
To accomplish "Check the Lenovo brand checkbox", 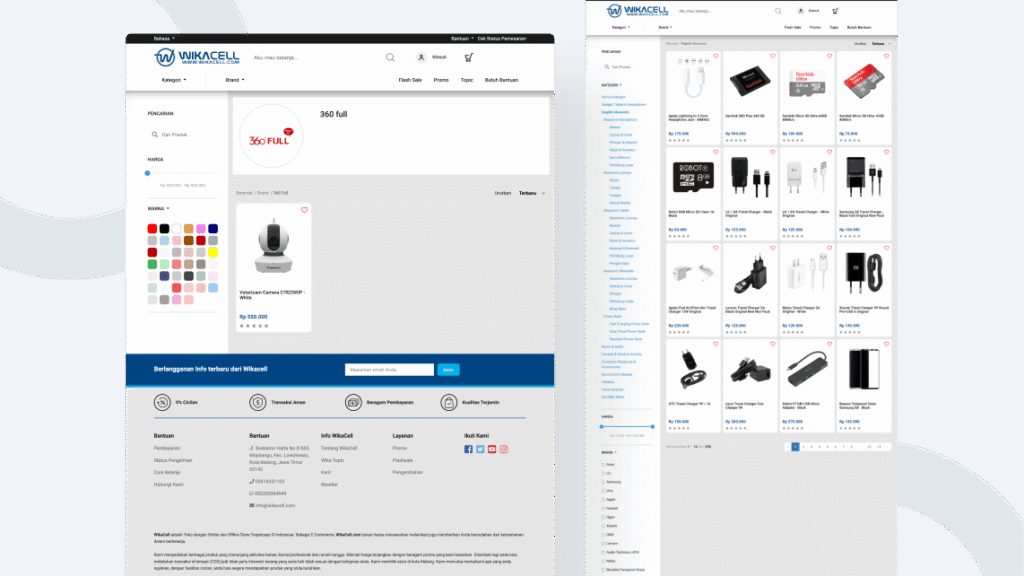I will [603, 543].
